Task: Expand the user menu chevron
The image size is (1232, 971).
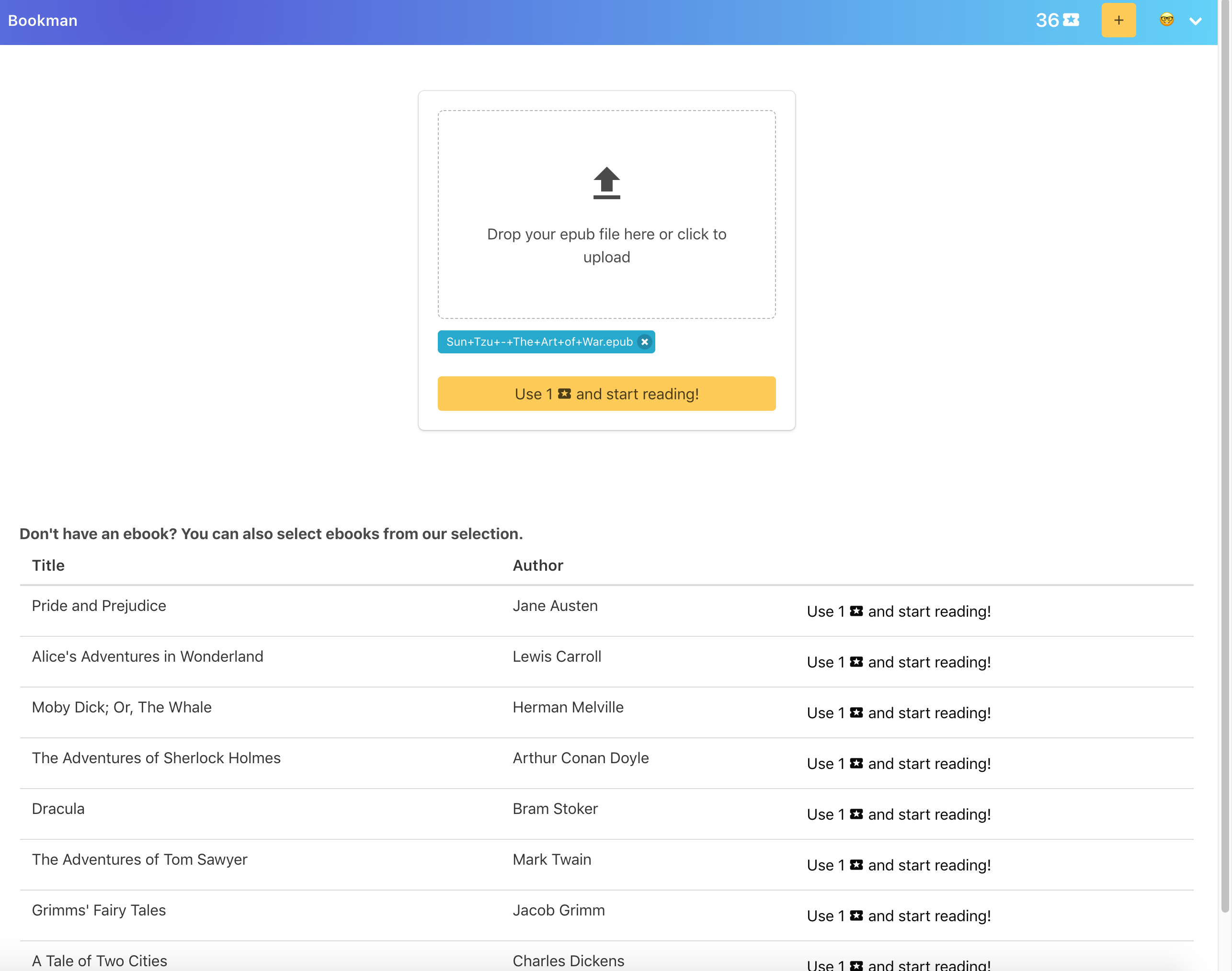Action: 1196,21
